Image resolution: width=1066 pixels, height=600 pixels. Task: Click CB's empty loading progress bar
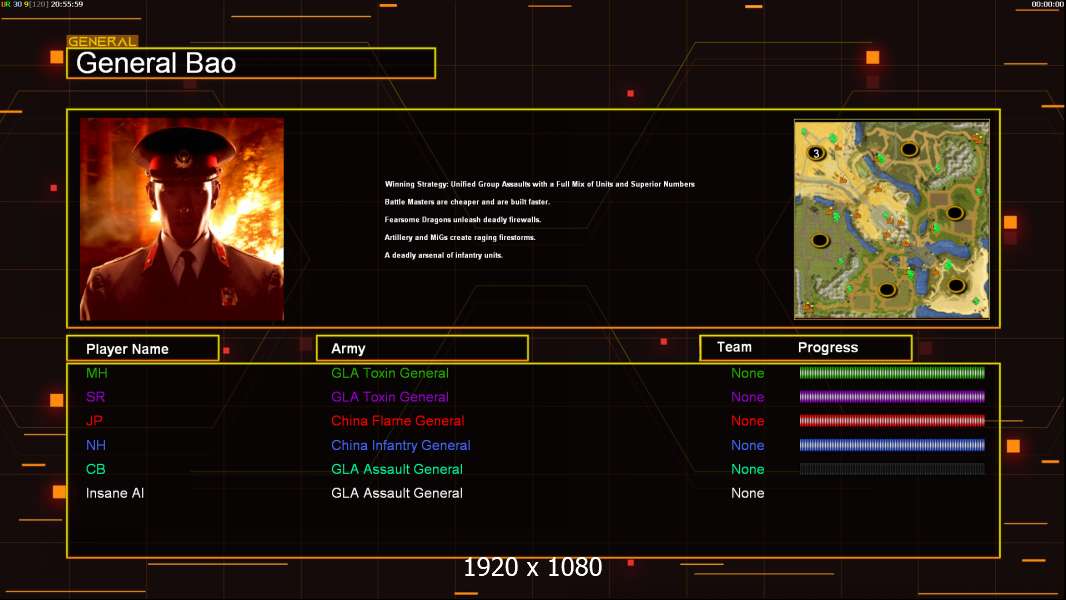892,469
